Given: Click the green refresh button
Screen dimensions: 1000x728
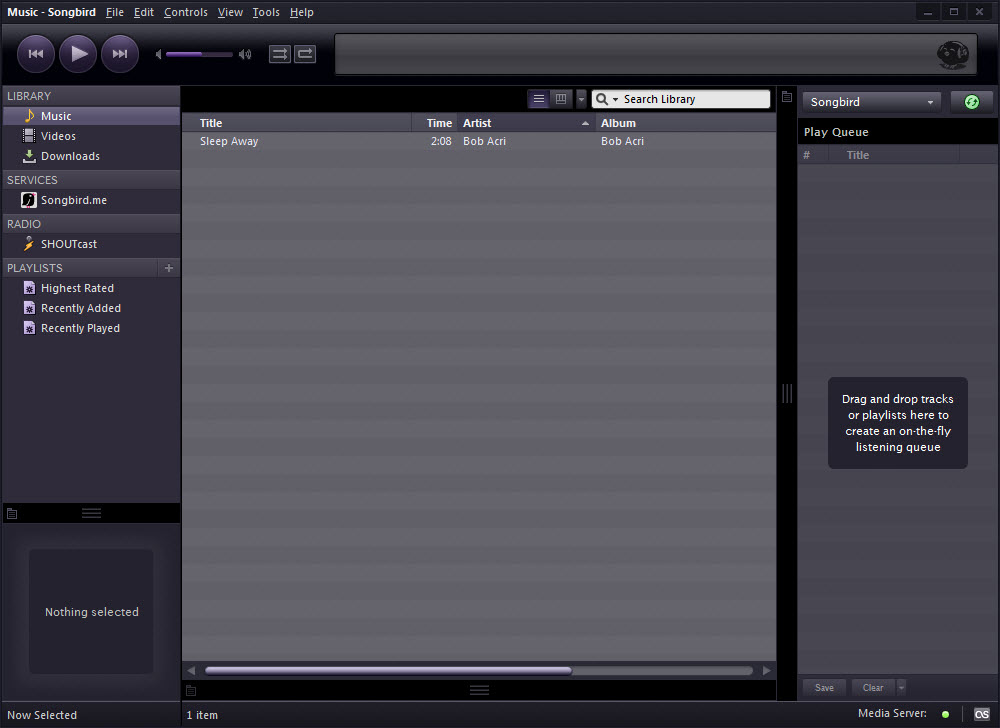Looking at the screenshot, I should [x=971, y=102].
